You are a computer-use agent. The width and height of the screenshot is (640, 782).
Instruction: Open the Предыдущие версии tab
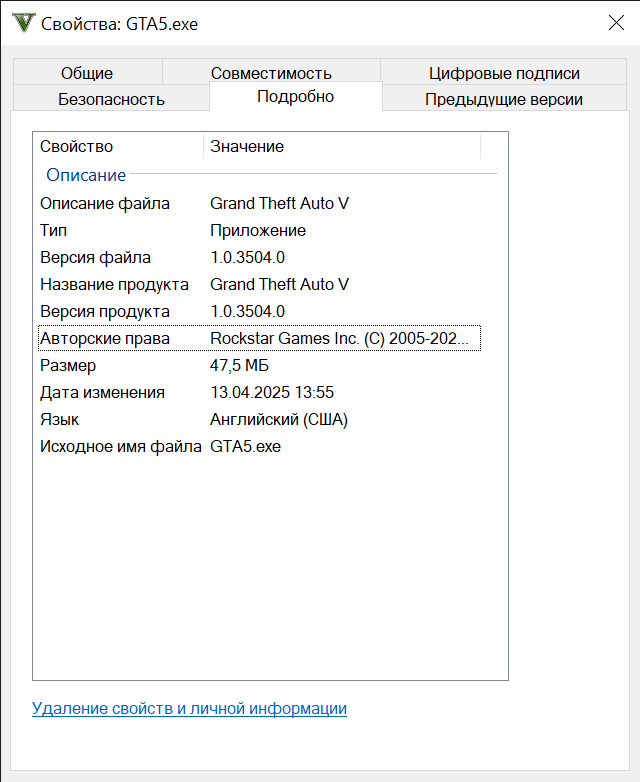[503, 99]
